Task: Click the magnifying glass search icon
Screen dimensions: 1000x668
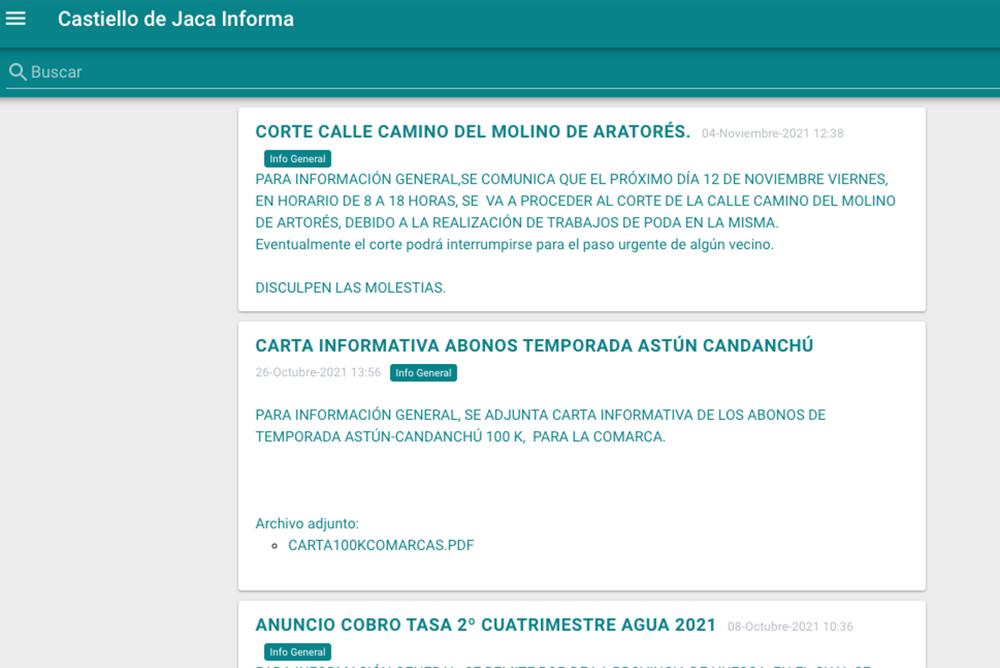Action: point(17,72)
